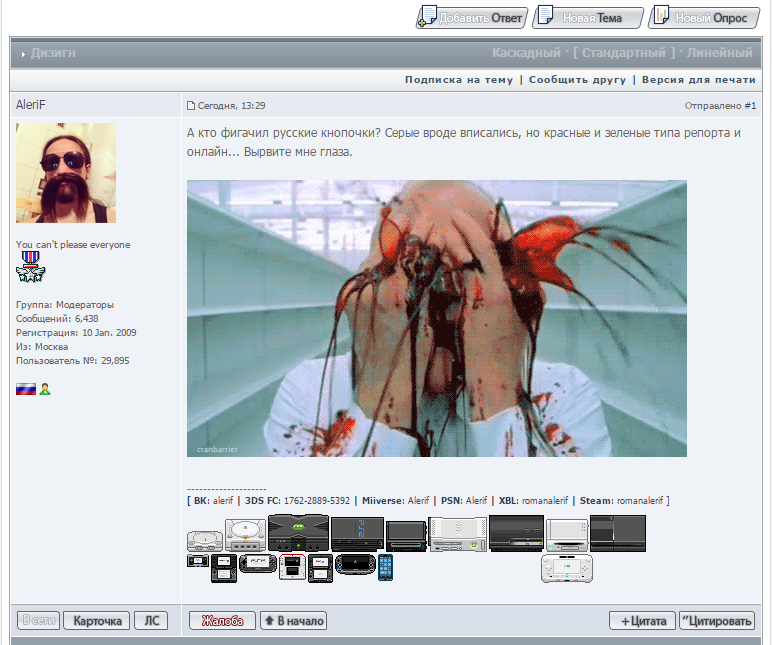Click the "Группа: Модераторы" text
The width and height of the screenshot is (772, 645).
click(x=64, y=305)
